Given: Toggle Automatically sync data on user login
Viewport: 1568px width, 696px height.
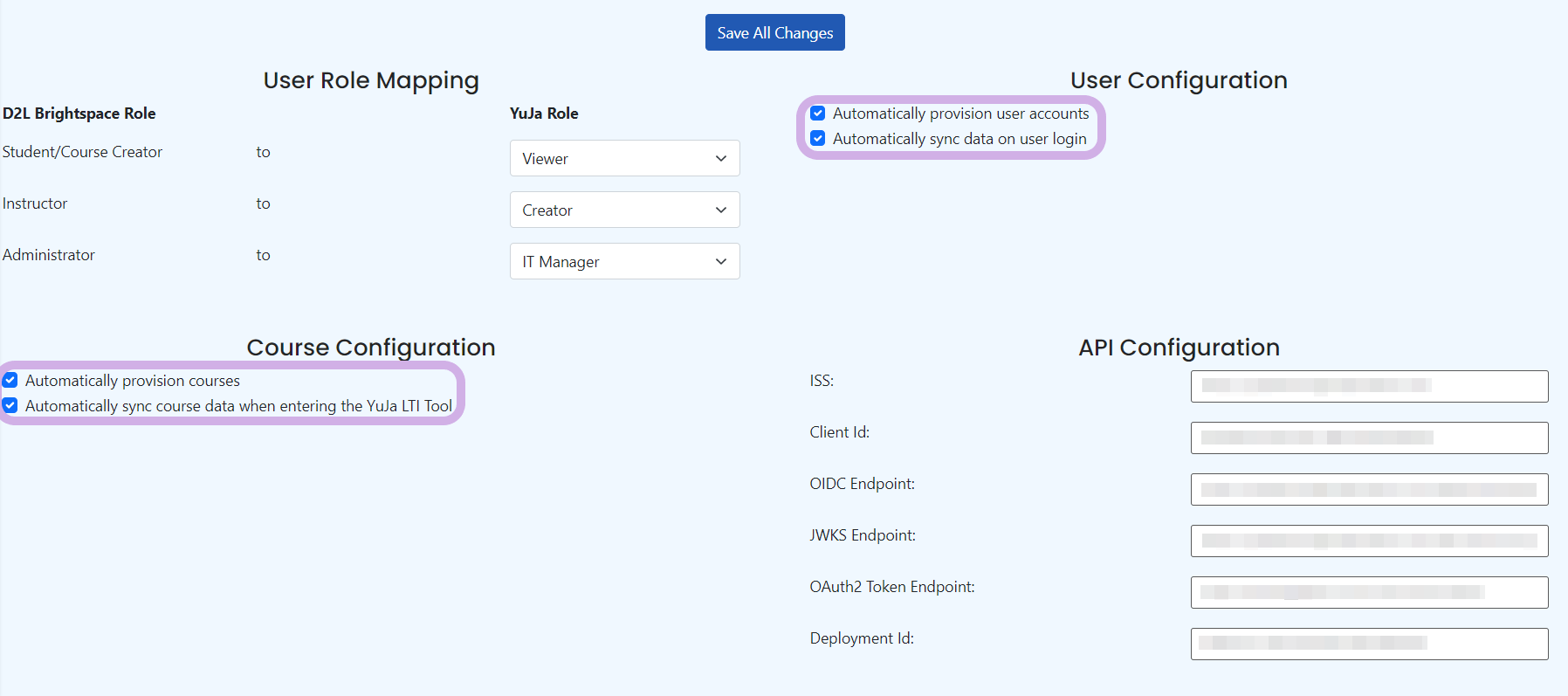Looking at the screenshot, I should pyautogui.click(x=818, y=139).
